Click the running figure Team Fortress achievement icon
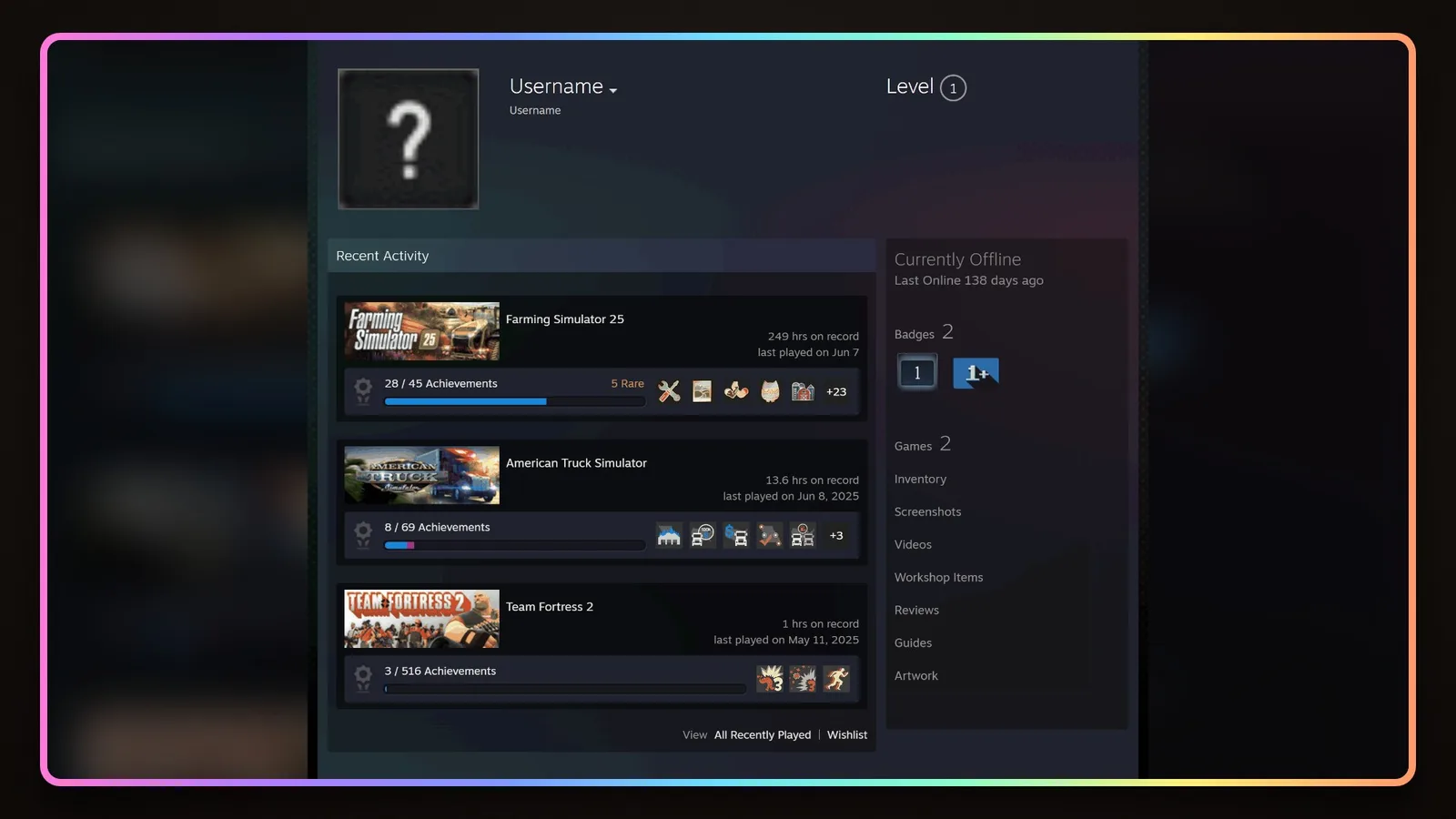Image resolution: width=1456 pixels, height=819 pixels. click(836, 679)
